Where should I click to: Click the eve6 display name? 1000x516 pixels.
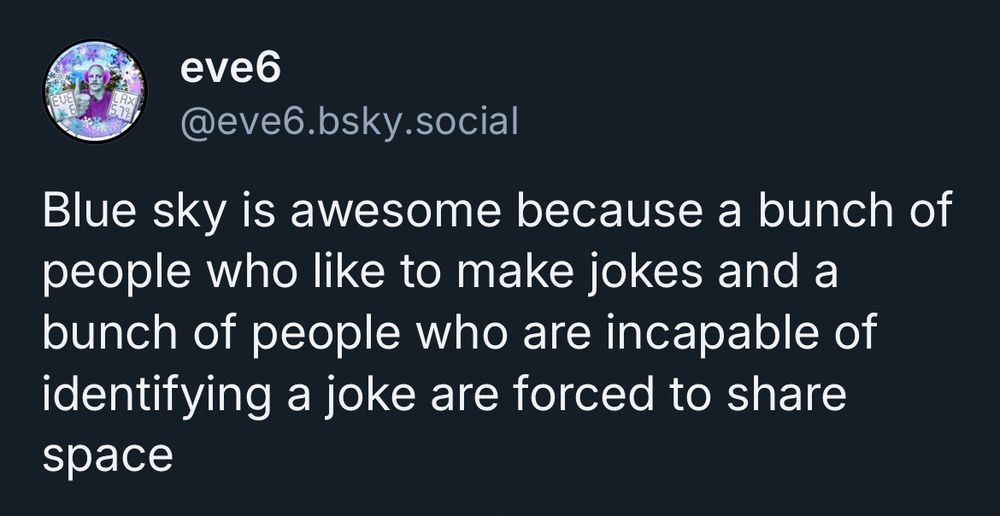230,68
